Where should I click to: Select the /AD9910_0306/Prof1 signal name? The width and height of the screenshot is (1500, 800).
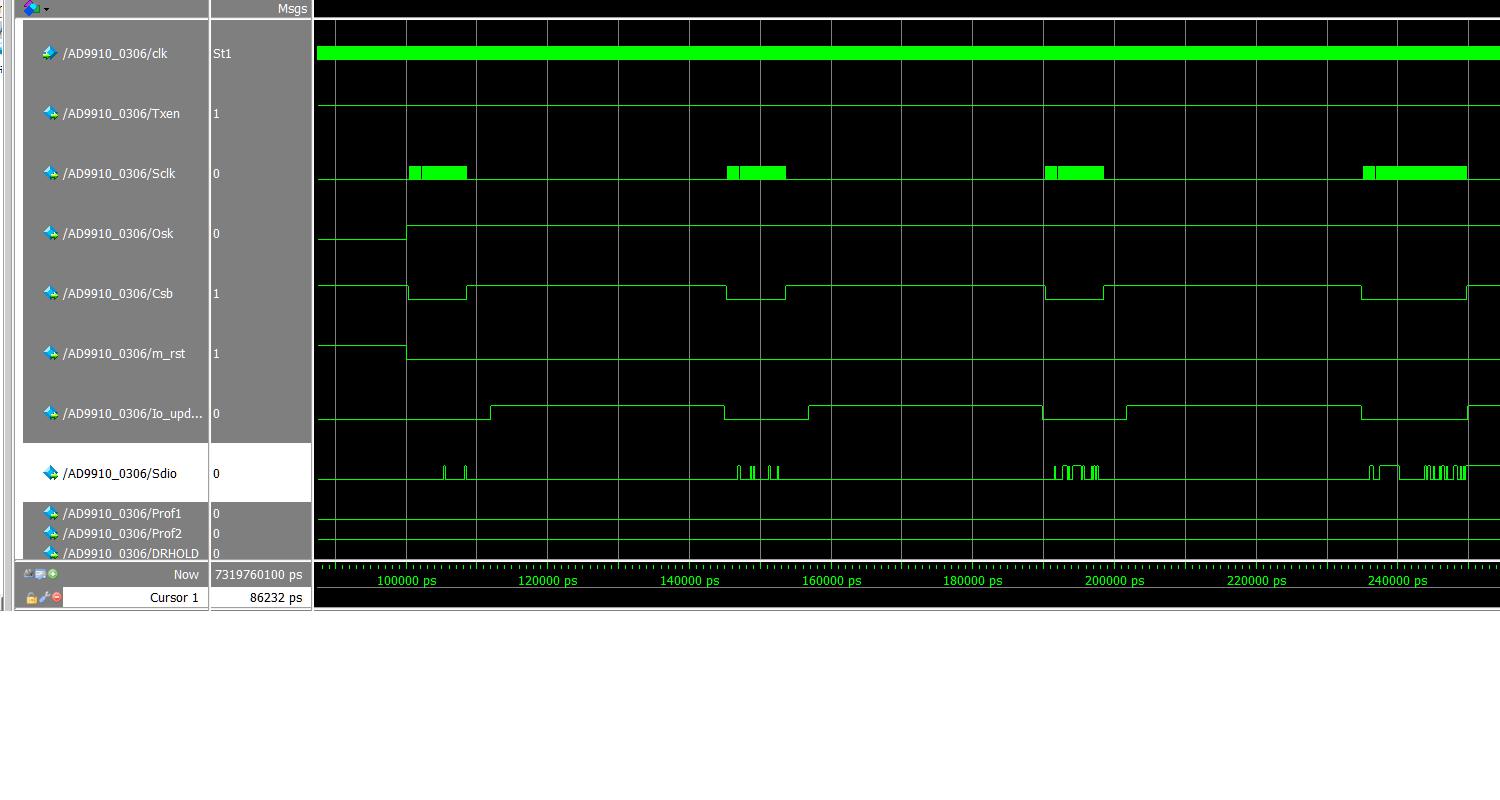click(x=122, y=513)
